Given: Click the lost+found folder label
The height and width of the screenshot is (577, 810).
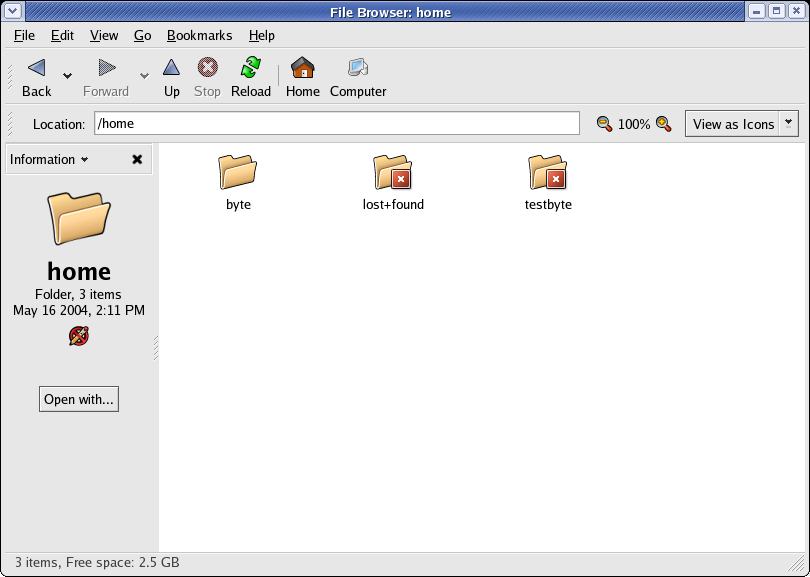Looking at the screenshot, I should [x=393, y=205].
